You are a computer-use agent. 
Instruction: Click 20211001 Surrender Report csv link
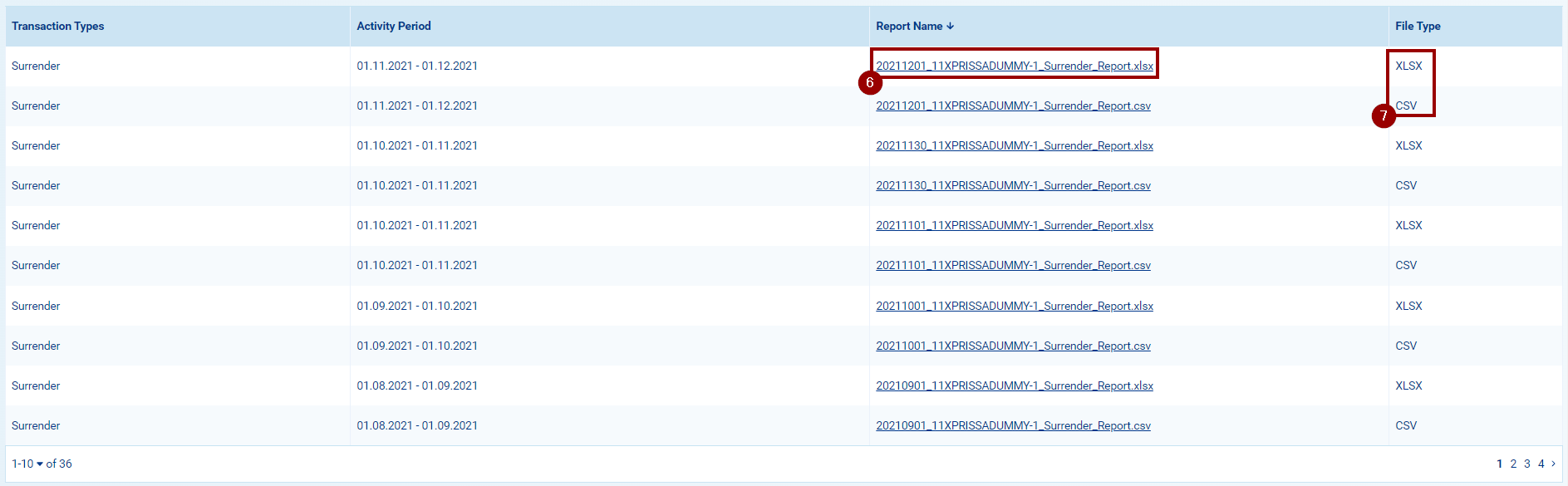pos(1012,346)
